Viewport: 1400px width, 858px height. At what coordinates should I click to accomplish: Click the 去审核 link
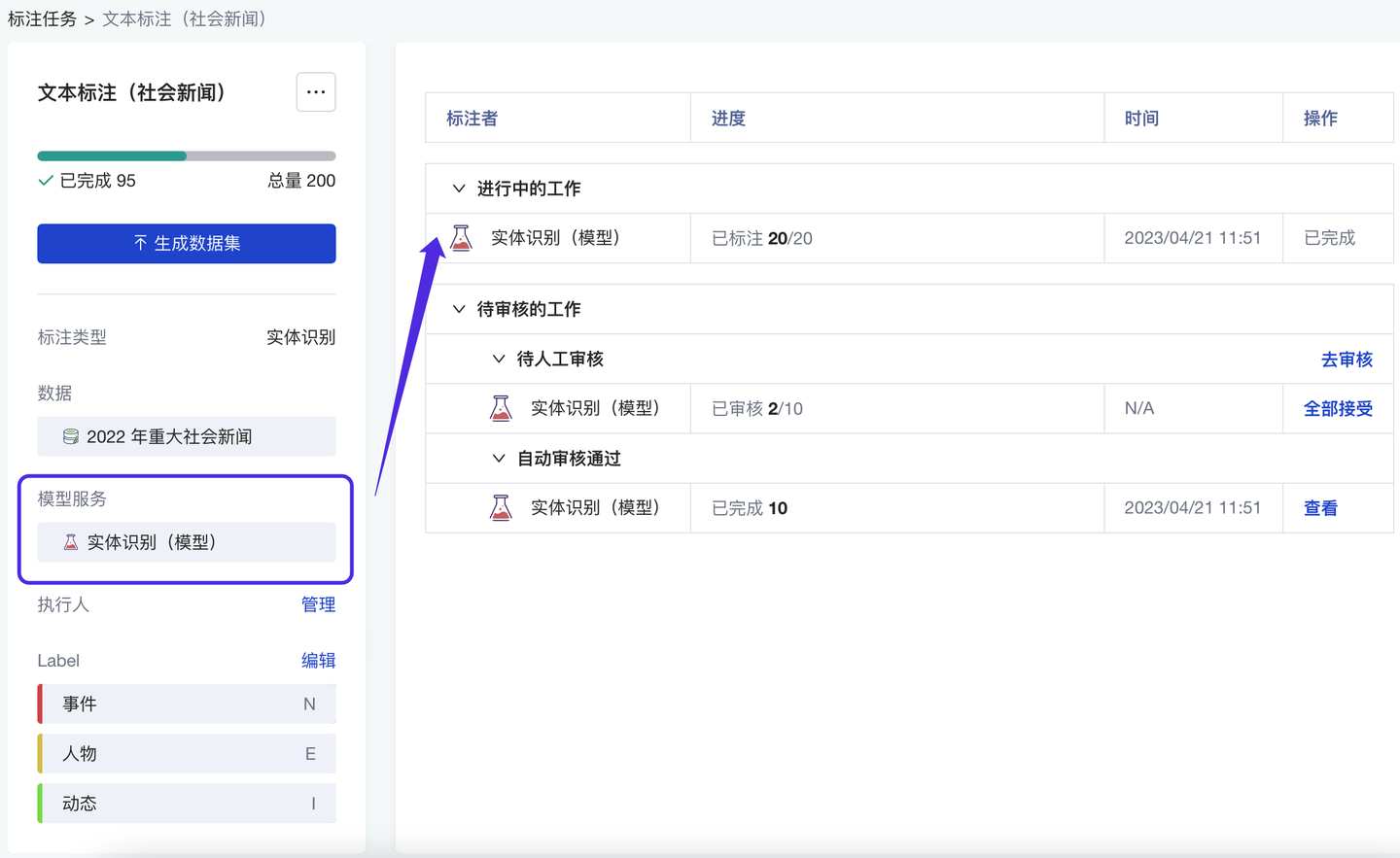point(1347,360)
